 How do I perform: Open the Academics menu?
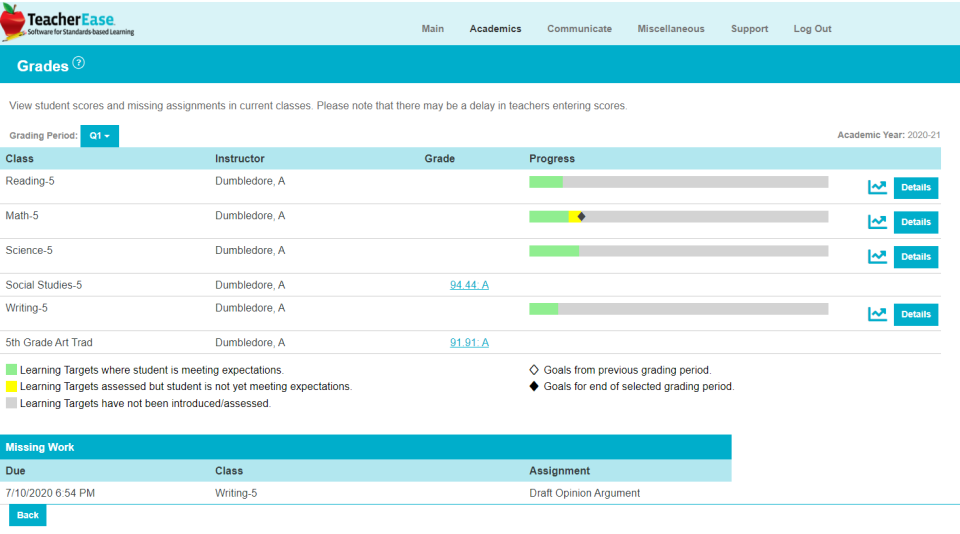pos(495,29)
